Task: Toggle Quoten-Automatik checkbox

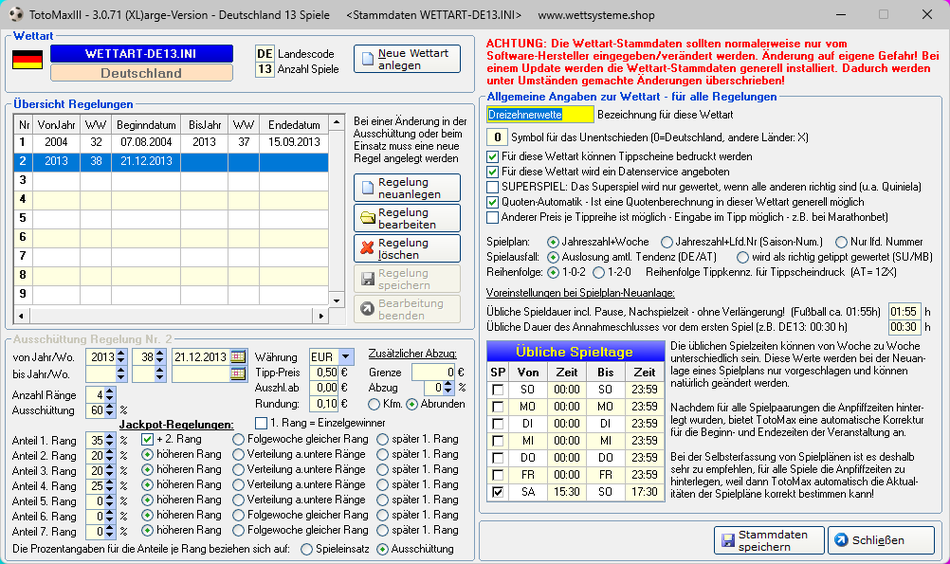Action: coord(493,202)
